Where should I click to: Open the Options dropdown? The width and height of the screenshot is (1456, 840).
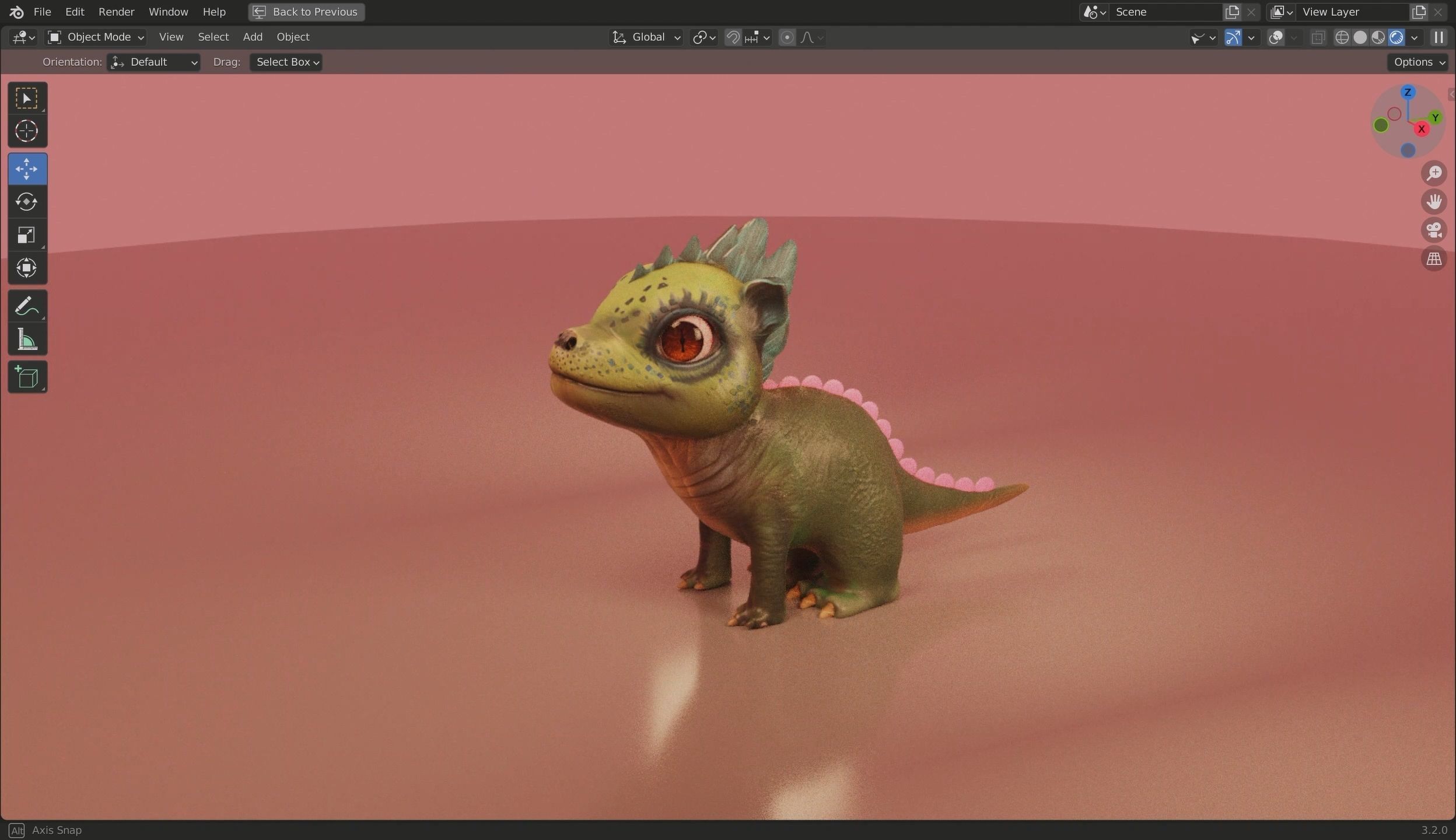[1417, 62]
